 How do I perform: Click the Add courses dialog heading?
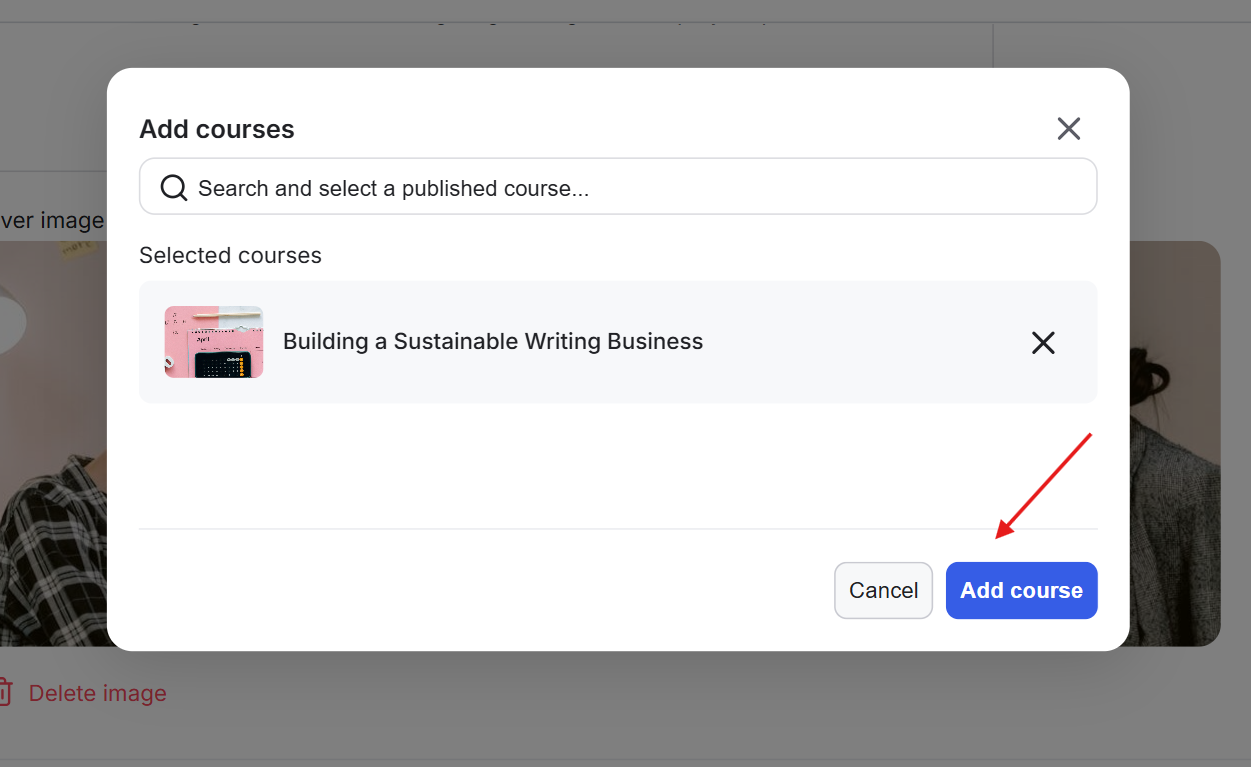217,129
